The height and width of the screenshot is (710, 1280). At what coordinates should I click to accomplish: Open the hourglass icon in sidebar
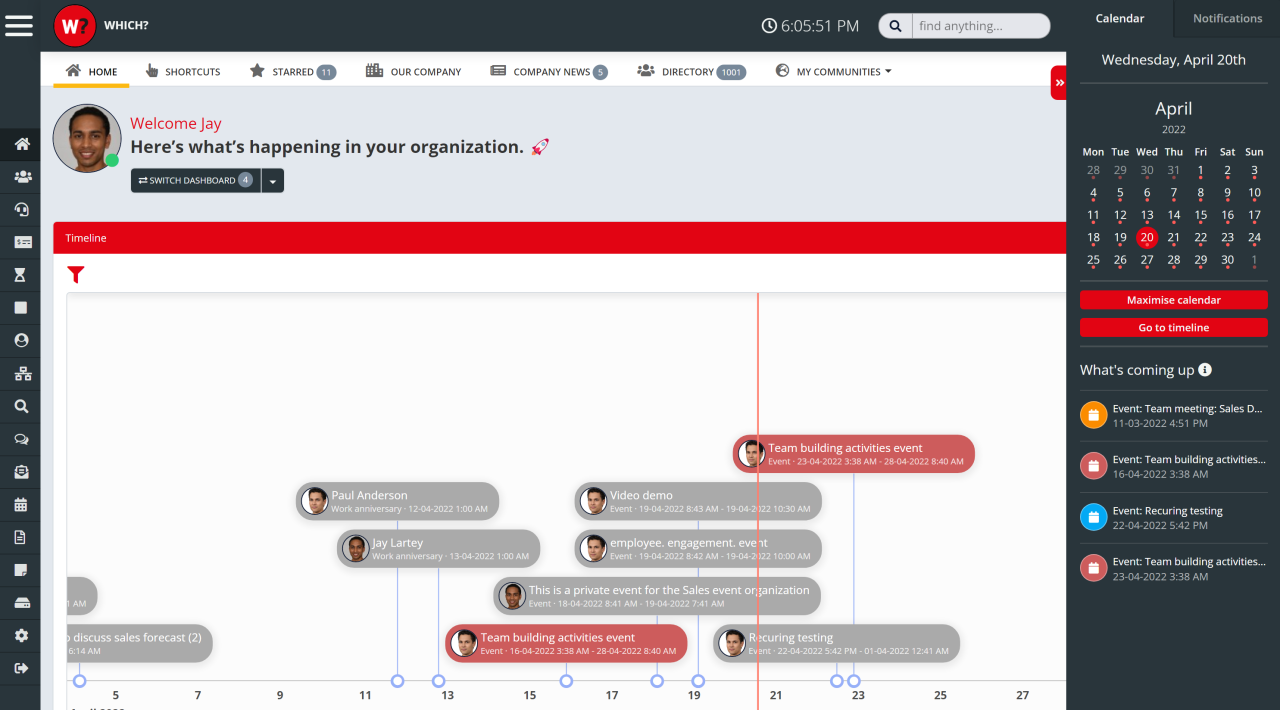21,275
